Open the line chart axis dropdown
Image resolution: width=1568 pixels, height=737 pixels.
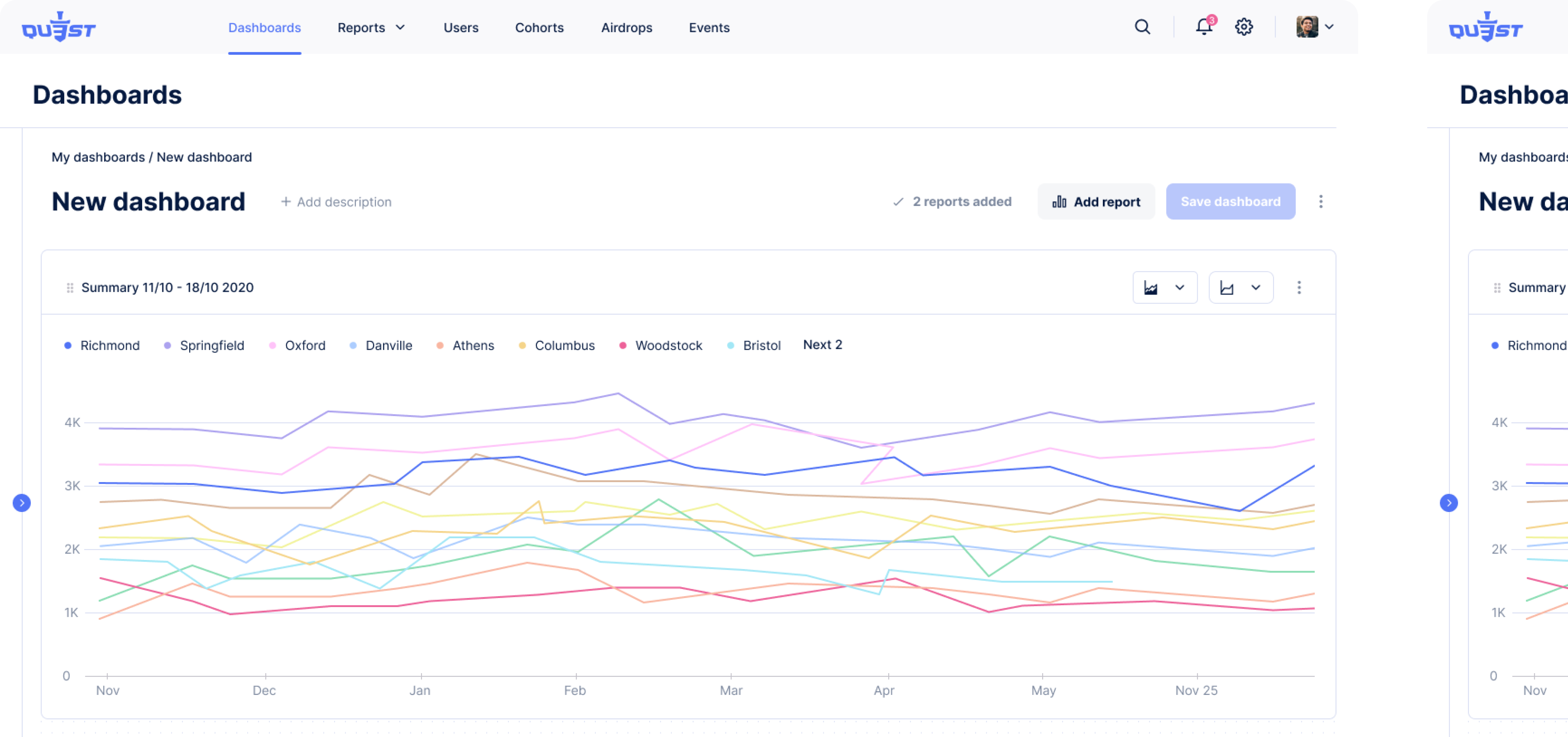(1241, 287)
